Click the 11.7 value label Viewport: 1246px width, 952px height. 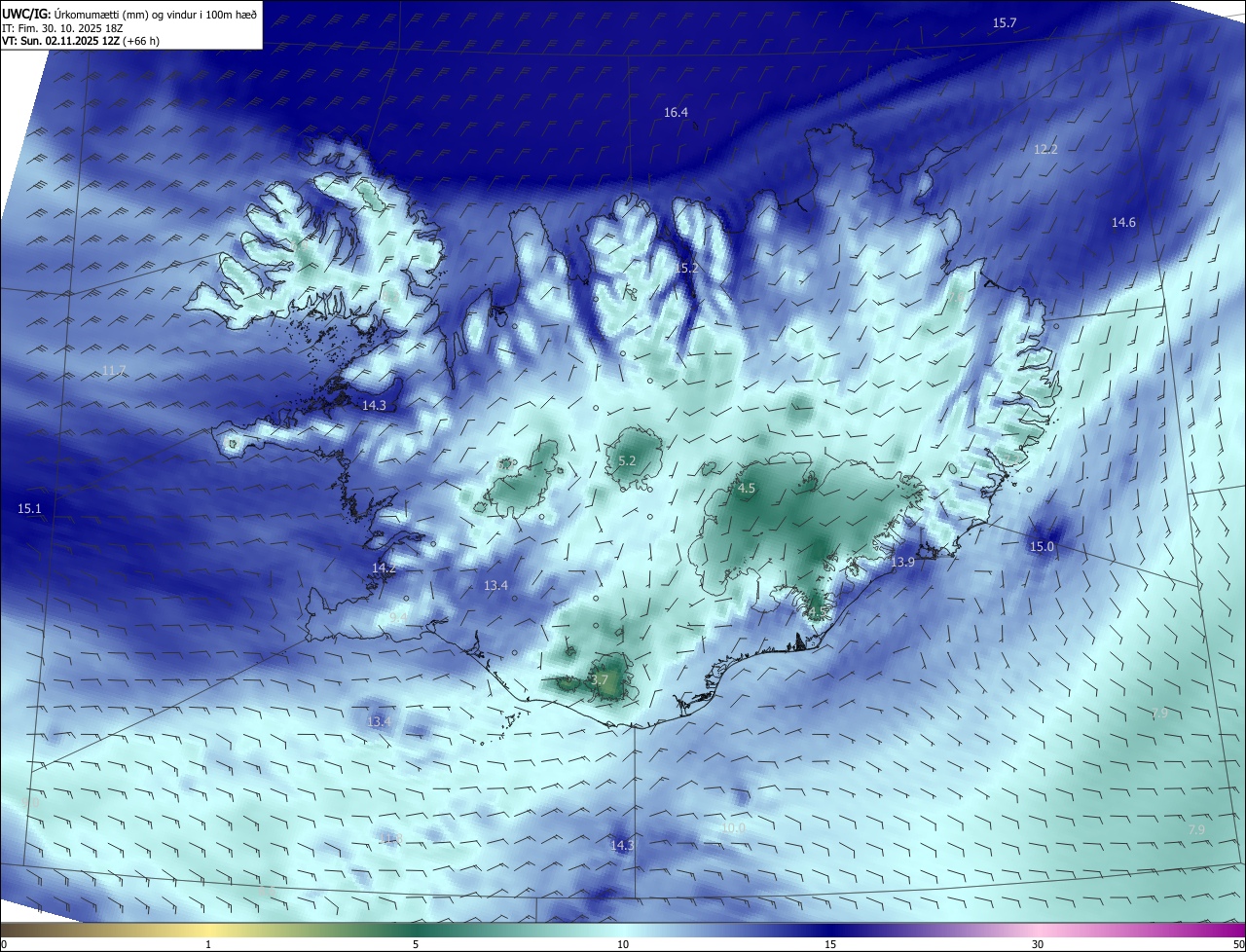(x=114, y=370)
